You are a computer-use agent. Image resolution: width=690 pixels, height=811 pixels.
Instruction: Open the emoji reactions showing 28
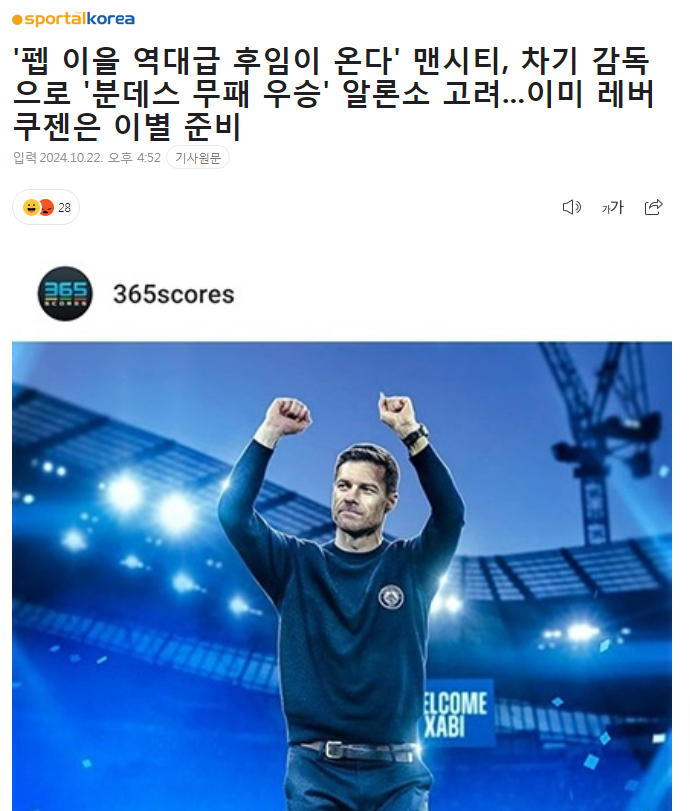click(46, 207)
